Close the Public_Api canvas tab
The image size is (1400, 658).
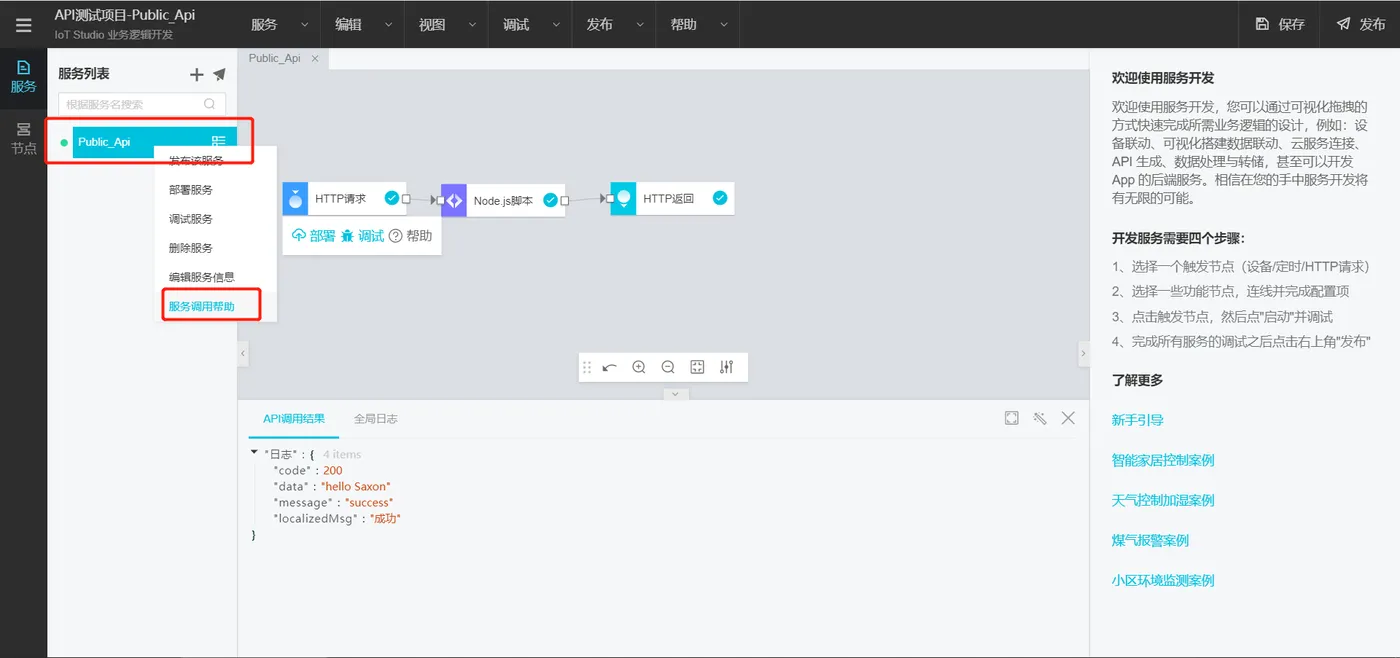pos(315,58)
